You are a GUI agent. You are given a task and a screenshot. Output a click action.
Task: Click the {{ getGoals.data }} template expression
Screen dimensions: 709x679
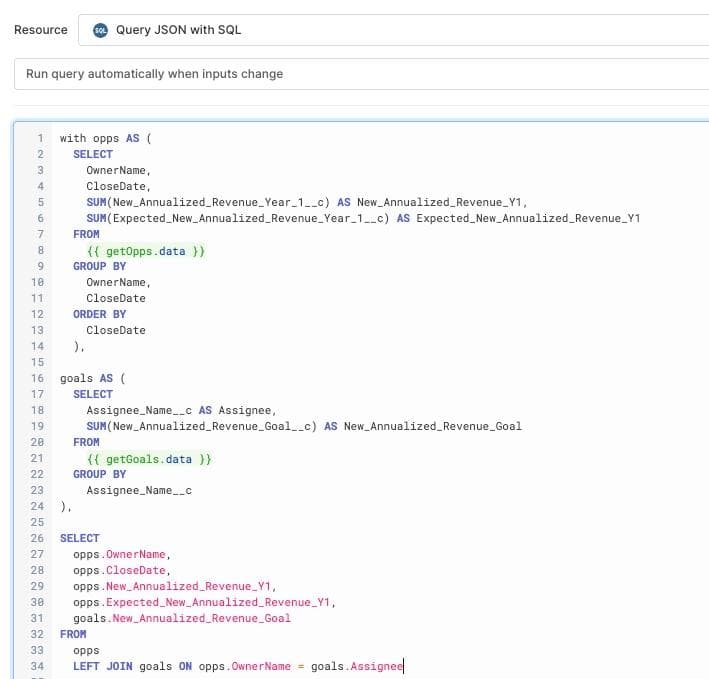coord(149,458)
